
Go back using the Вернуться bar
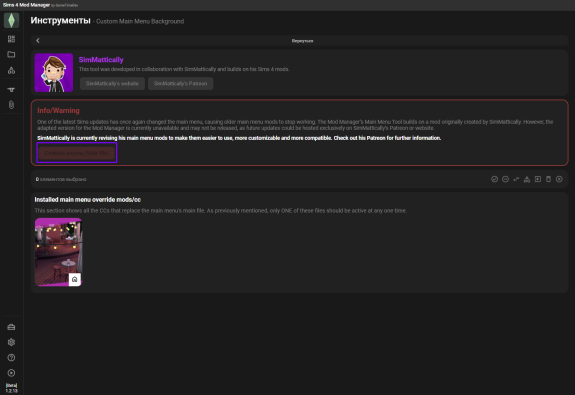299,41
